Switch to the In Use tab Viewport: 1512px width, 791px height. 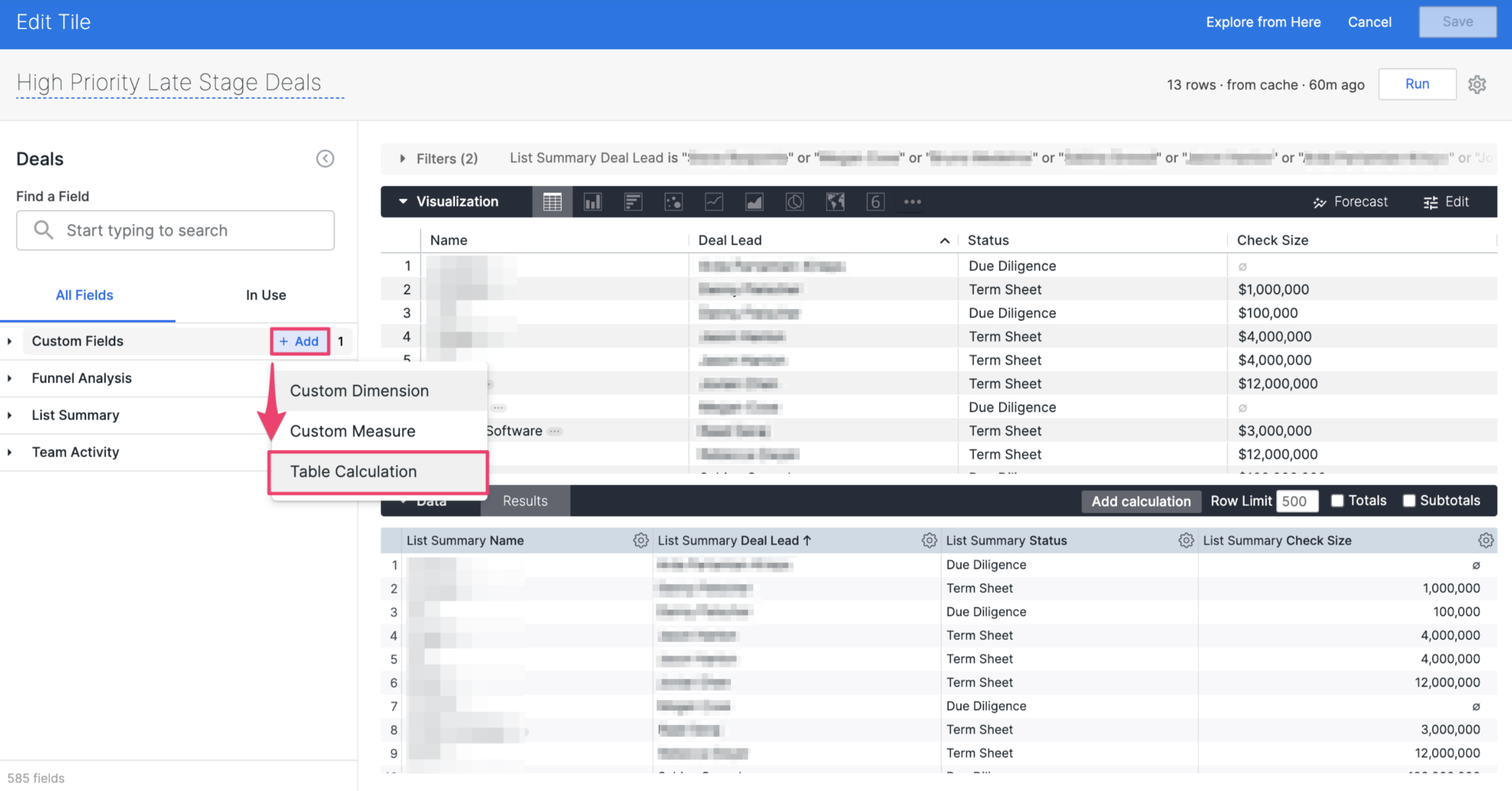266,295
